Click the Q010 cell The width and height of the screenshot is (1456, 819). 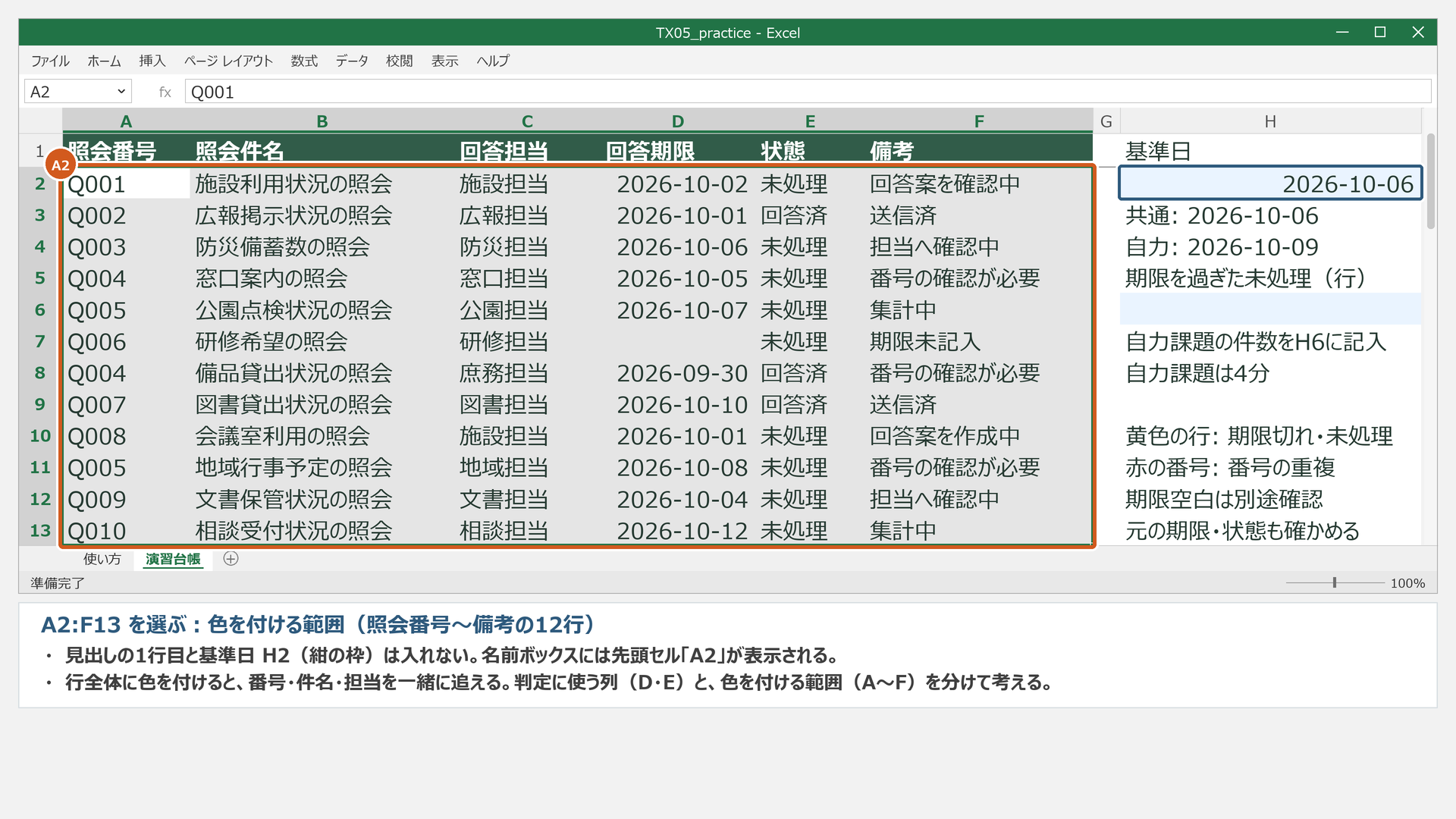(x=126, y=531)
